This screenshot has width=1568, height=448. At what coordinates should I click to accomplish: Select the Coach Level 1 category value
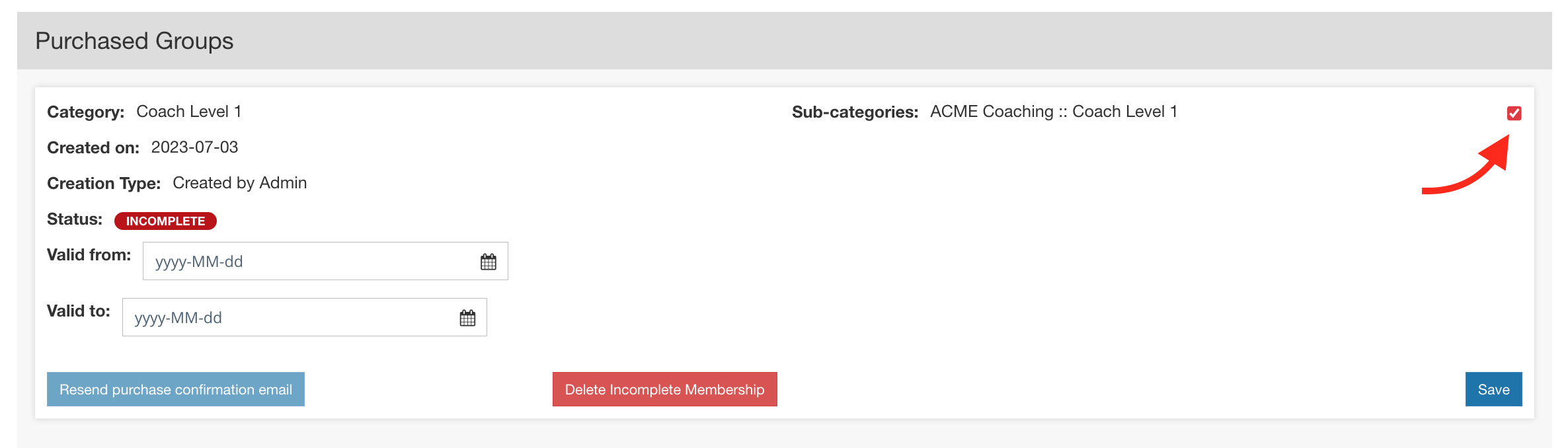pos(188,112)
